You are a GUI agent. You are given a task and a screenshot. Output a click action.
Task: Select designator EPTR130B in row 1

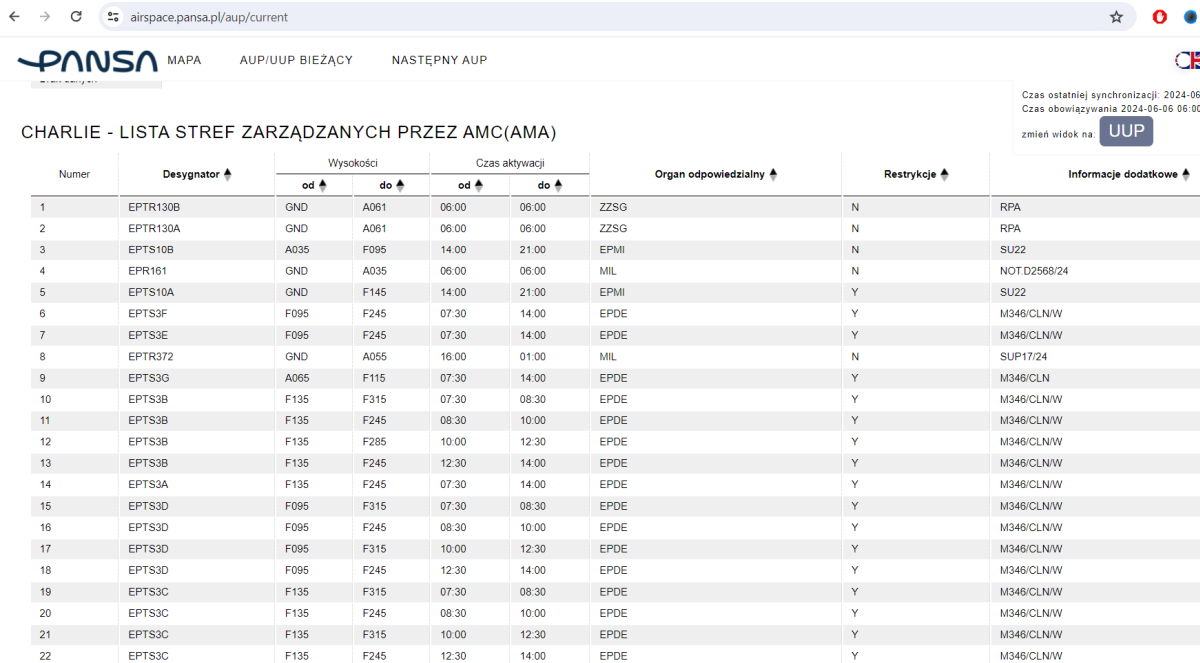coord(154,207)
